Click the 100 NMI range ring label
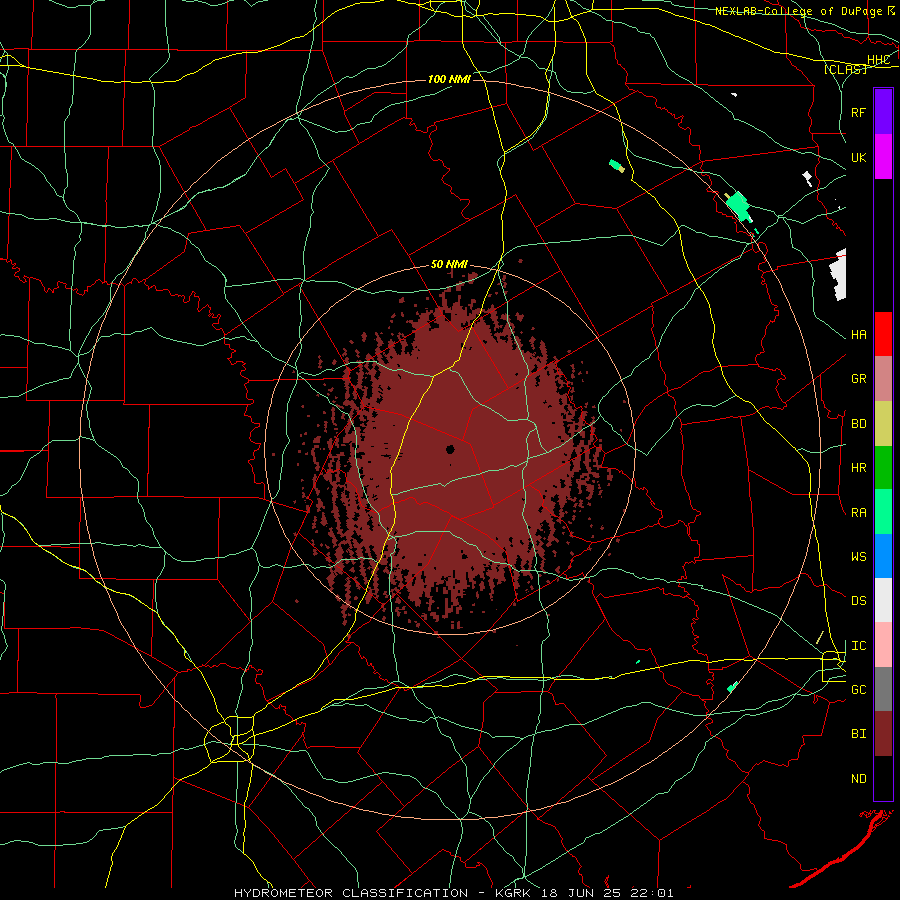This screenshot has height=900, width=900. pyautogui.click(x=449, y=79)
